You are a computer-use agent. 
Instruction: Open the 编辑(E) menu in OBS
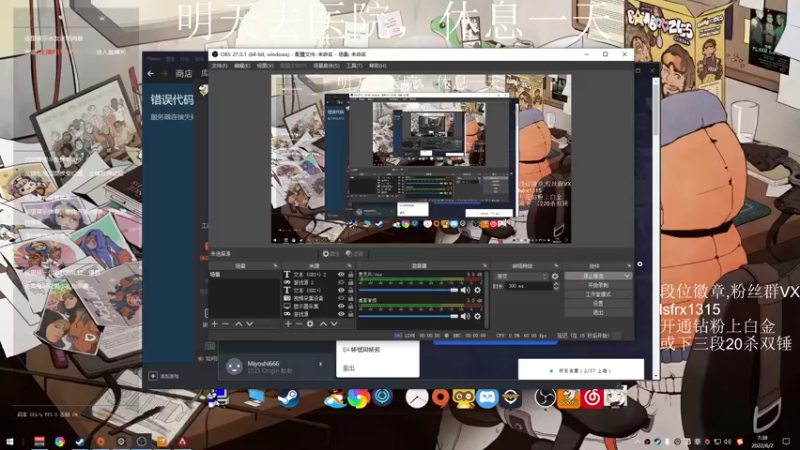coord(242,66)
